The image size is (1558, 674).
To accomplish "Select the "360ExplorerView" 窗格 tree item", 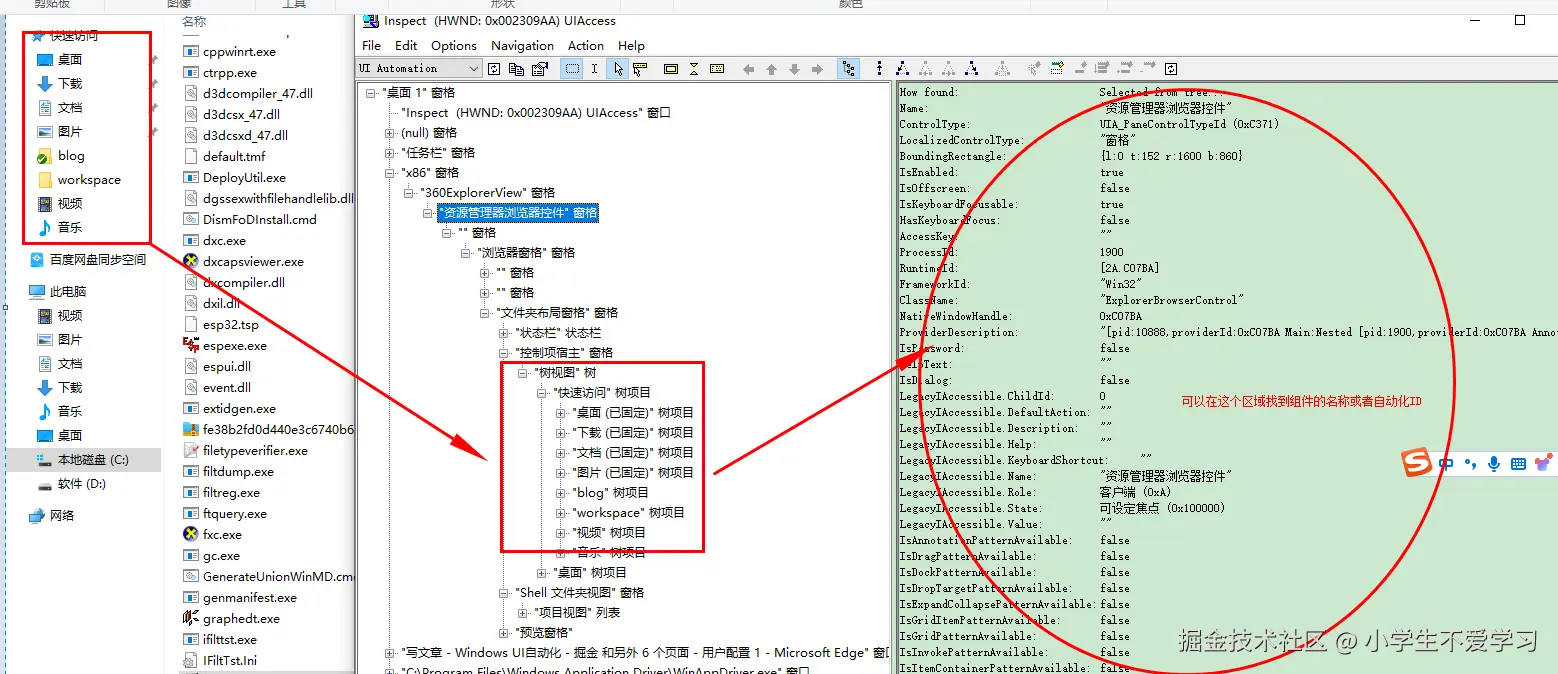I will (487, 193).
